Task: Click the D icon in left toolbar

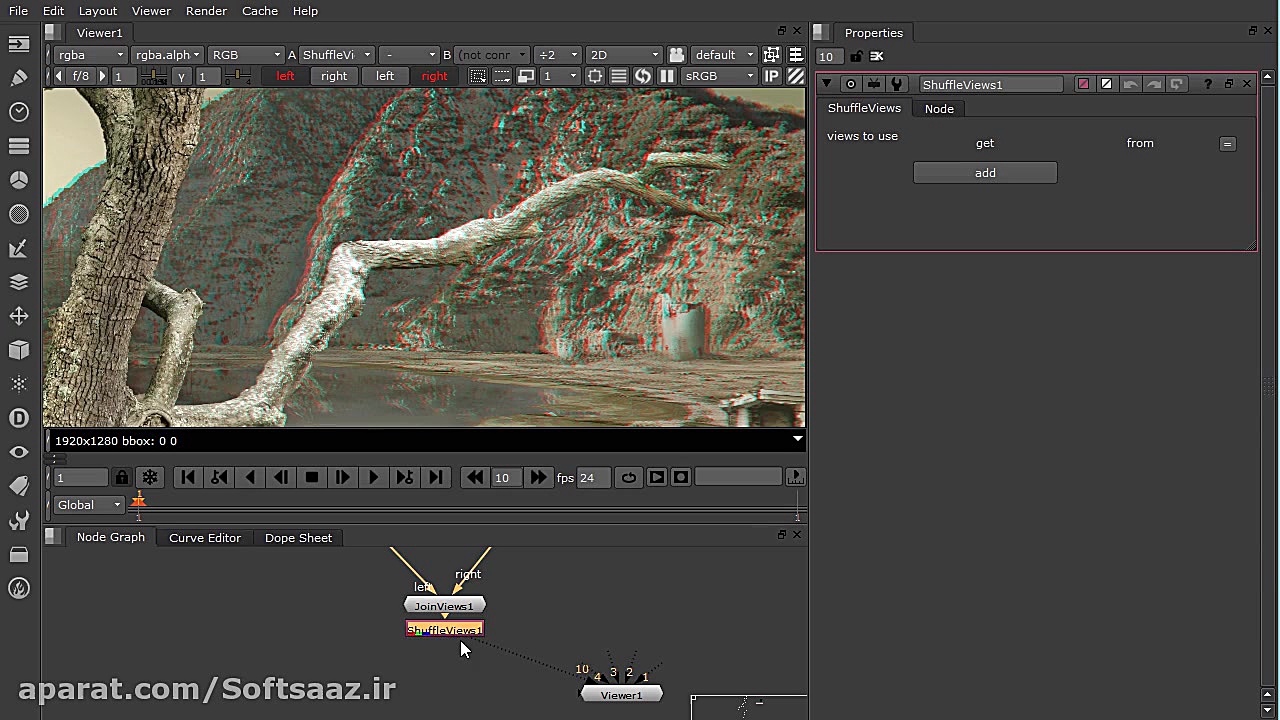Action: [x=18, y=418]
